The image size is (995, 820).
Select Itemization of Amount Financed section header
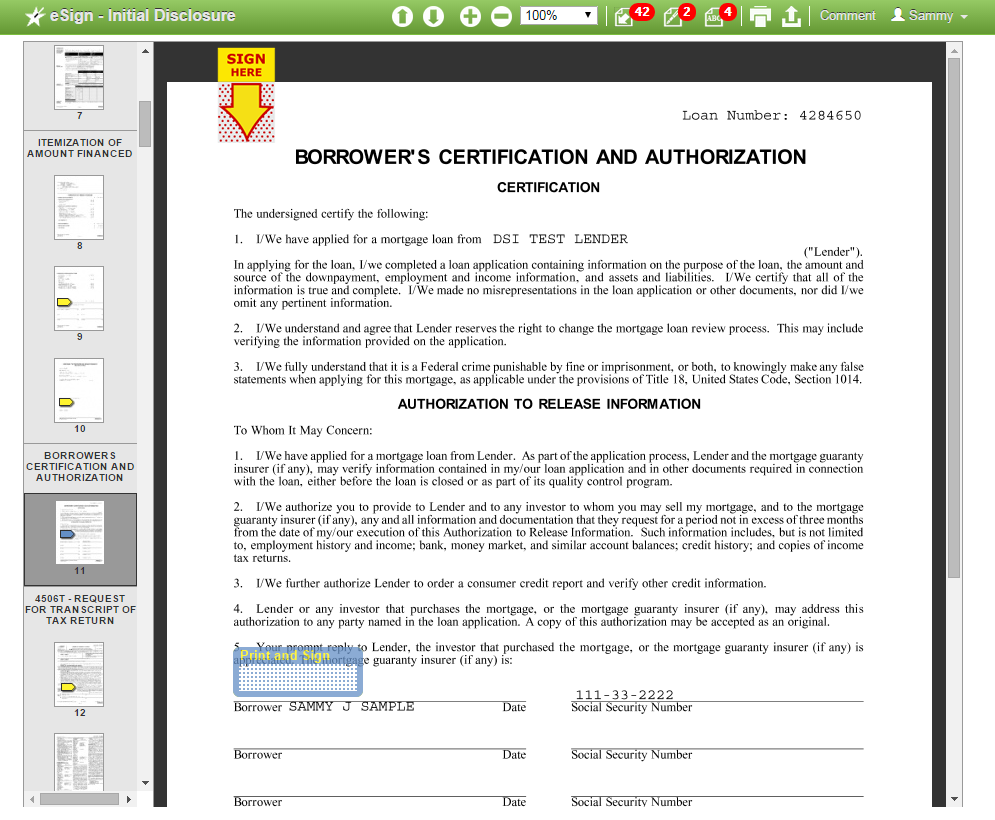[80, 148]
